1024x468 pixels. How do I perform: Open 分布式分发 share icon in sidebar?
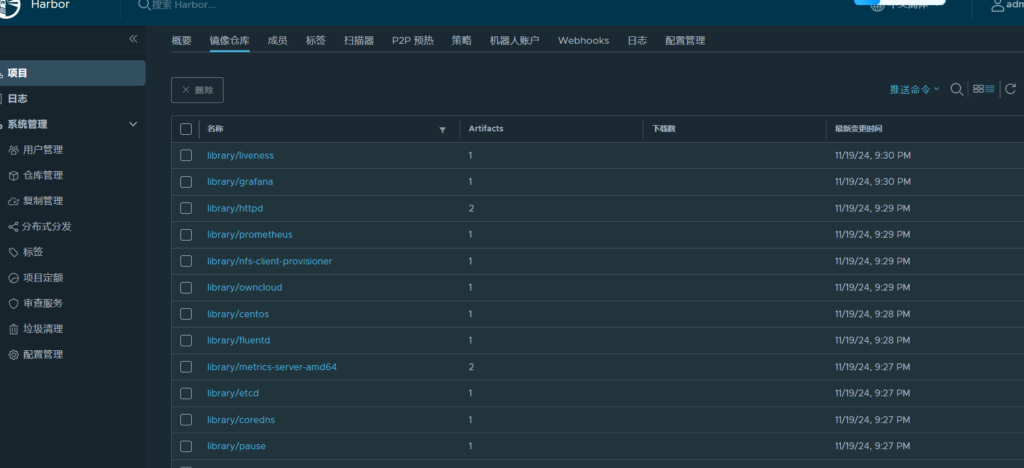pyautogui.click(x=13, y=227)
